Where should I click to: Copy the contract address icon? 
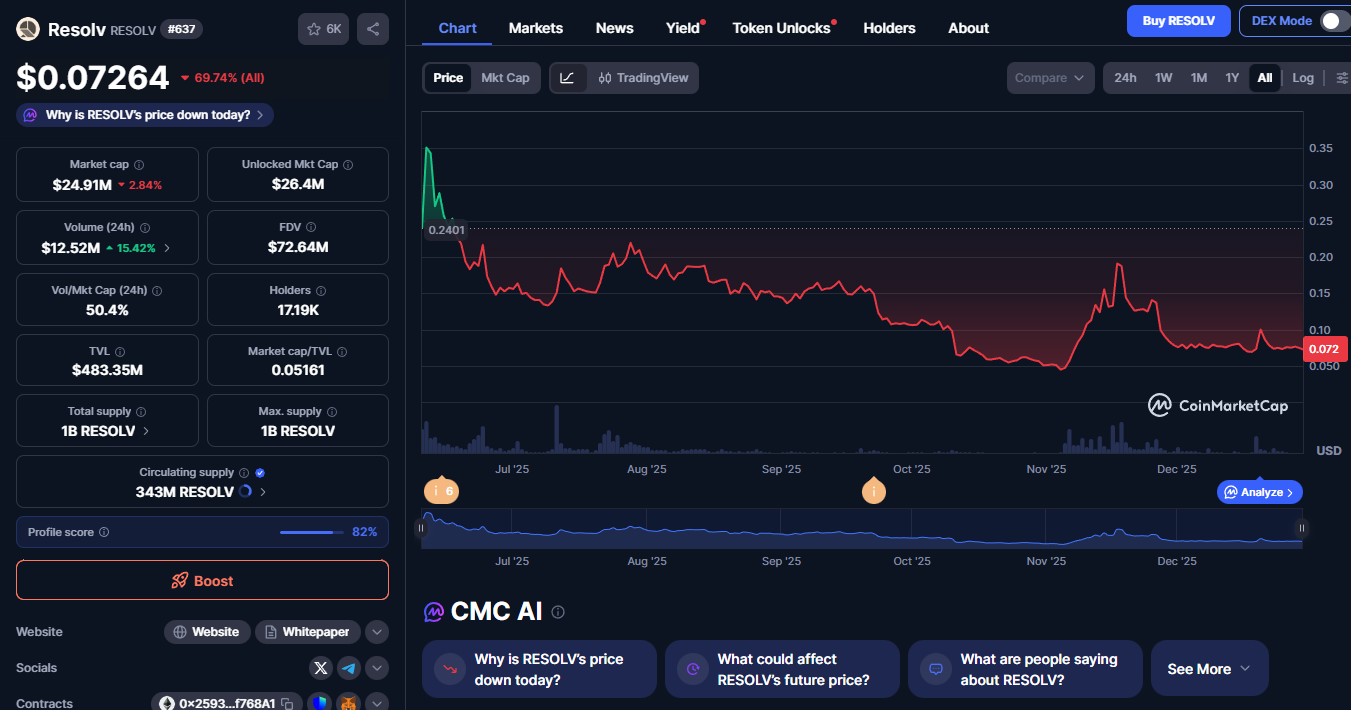pos(286,703)
